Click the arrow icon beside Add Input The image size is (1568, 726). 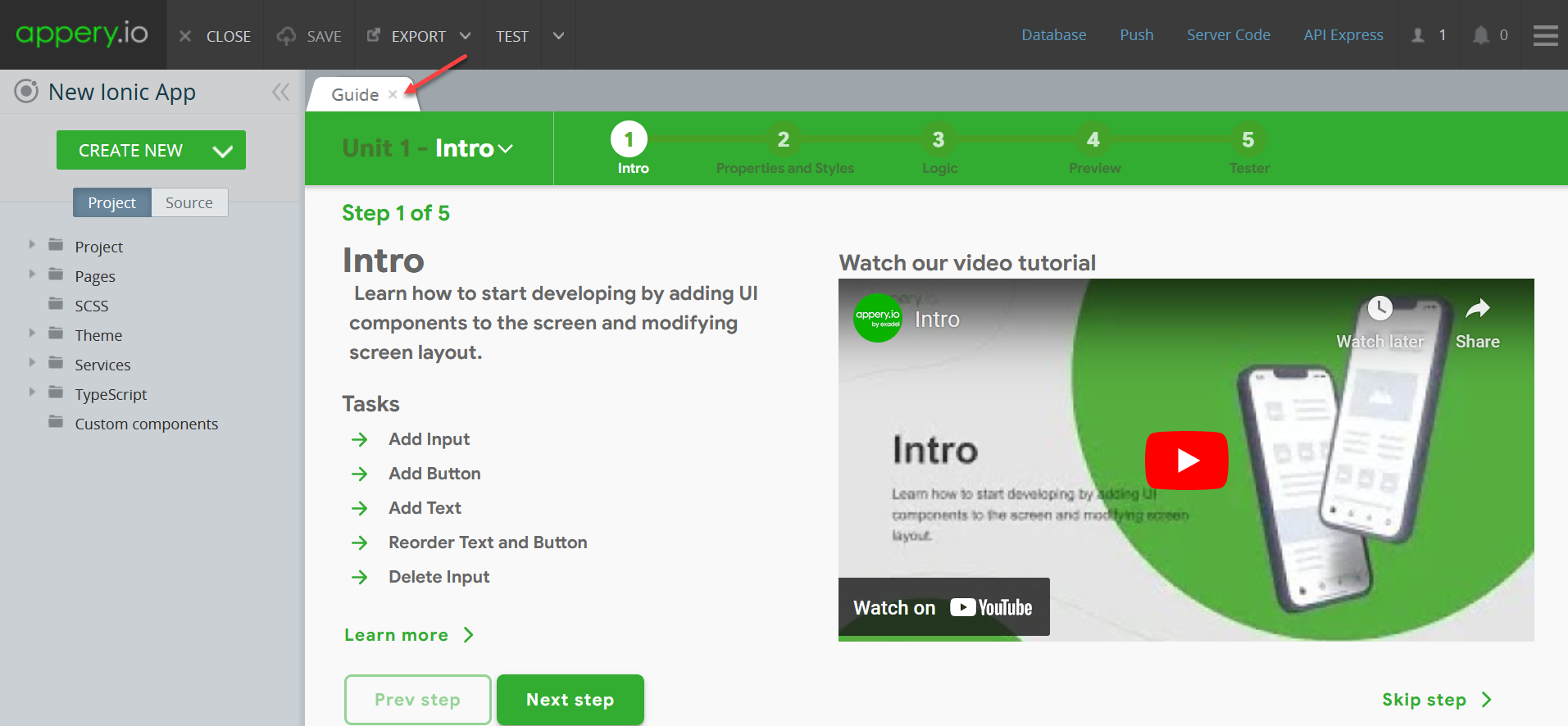click(359, 440)
